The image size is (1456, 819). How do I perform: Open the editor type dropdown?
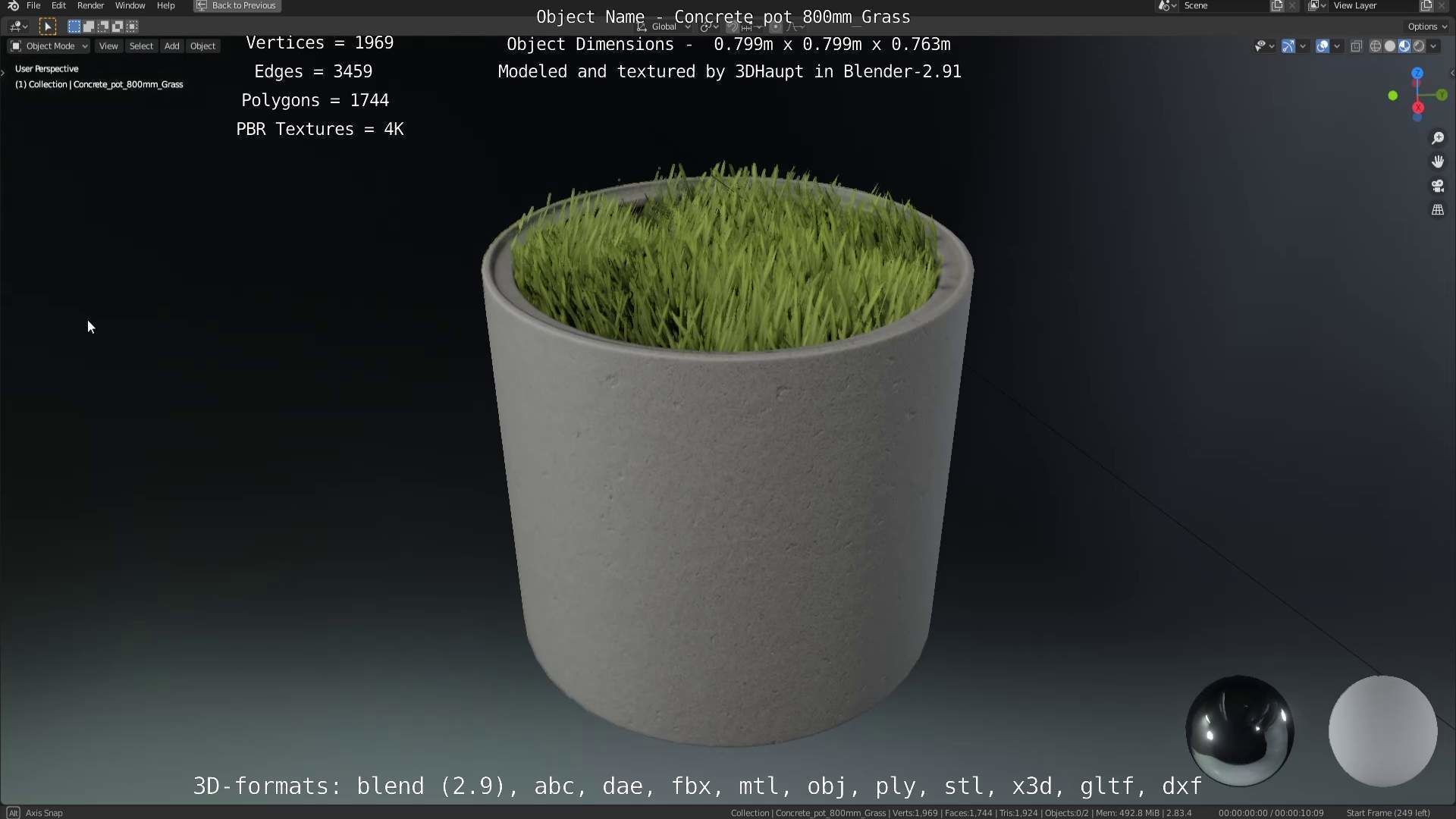pos(18,27)
